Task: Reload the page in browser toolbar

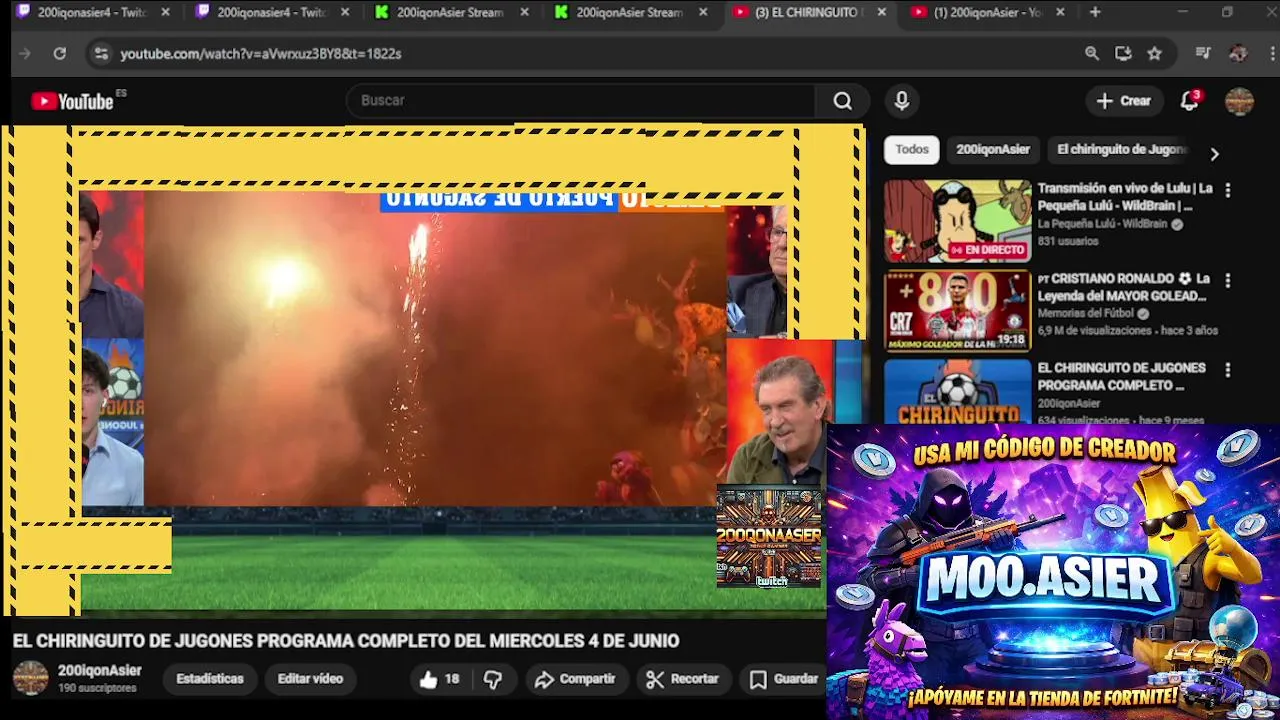Action: 60,53
